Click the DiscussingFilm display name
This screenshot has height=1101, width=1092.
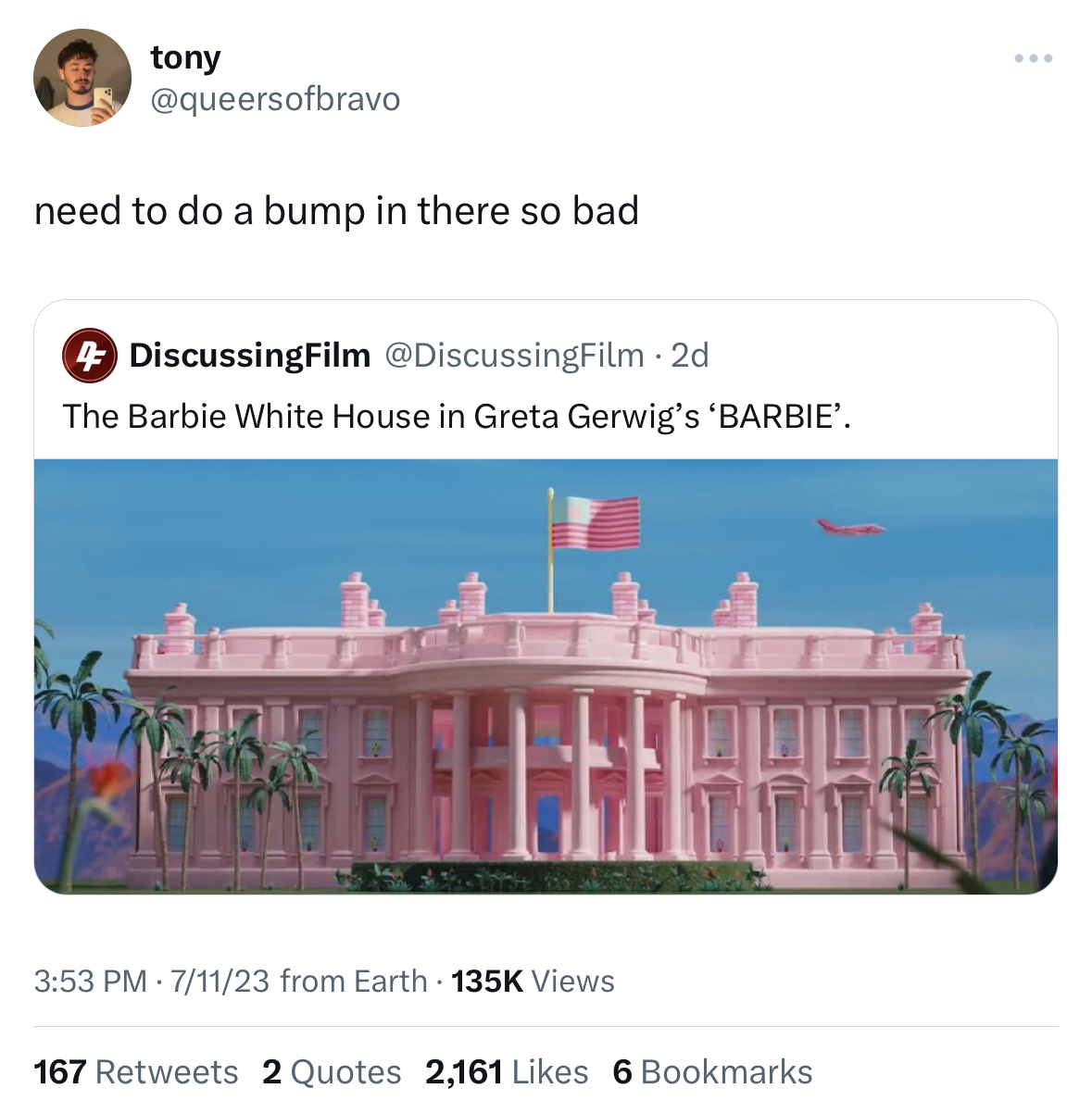[x=250, y=355]
